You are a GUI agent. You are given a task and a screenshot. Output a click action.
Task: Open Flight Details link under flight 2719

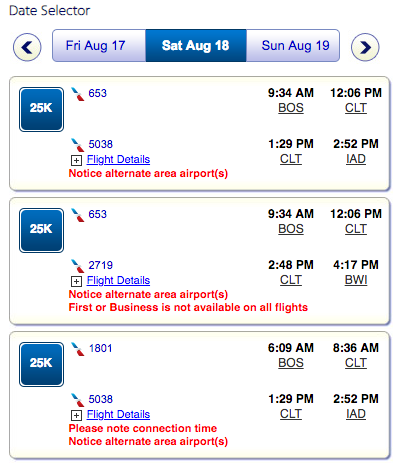(118, 280)
